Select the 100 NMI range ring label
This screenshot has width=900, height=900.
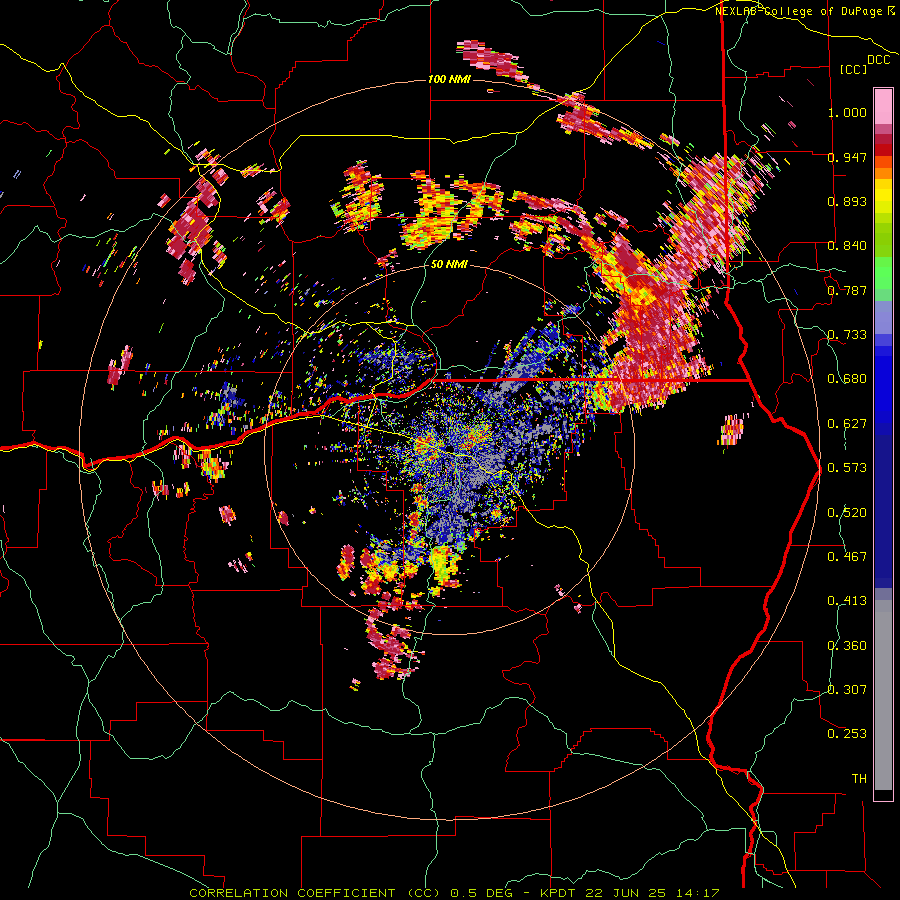pos(449,79)
